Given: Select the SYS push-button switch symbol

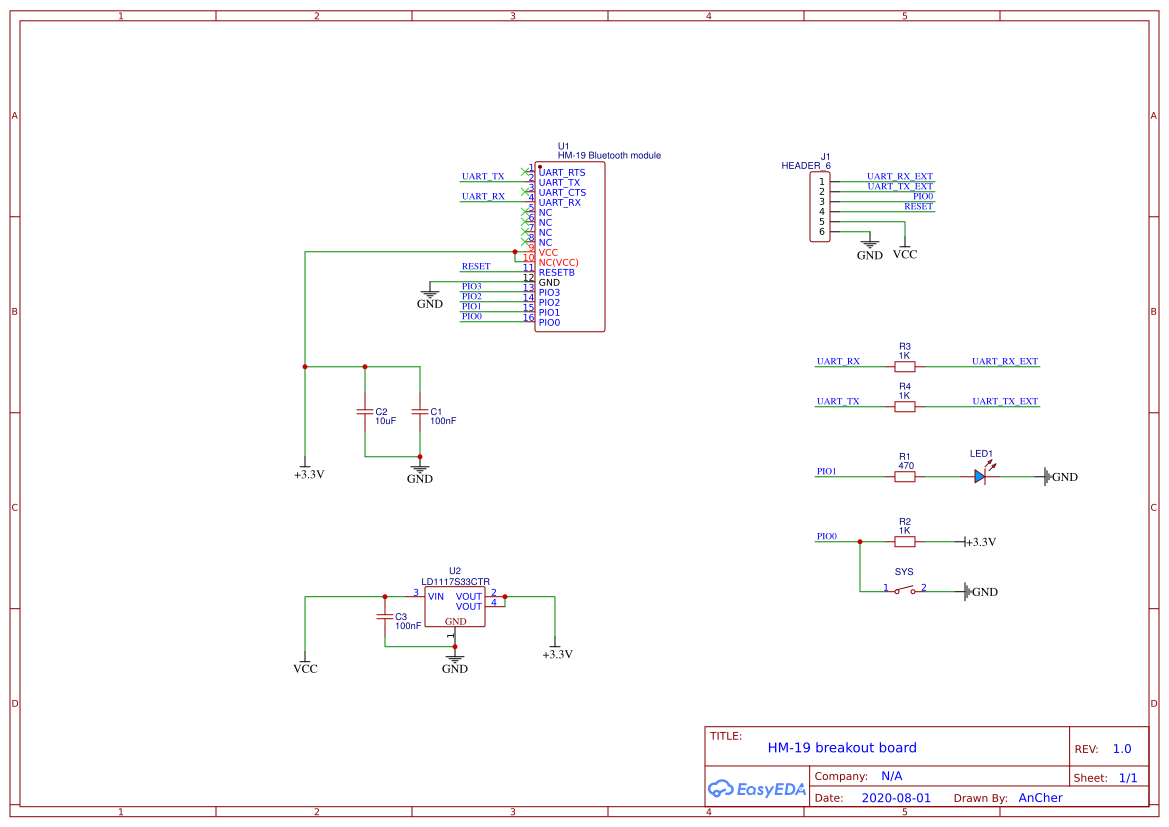Looking at the screenshot, I should pyautogui.click(x=904, y=591).
